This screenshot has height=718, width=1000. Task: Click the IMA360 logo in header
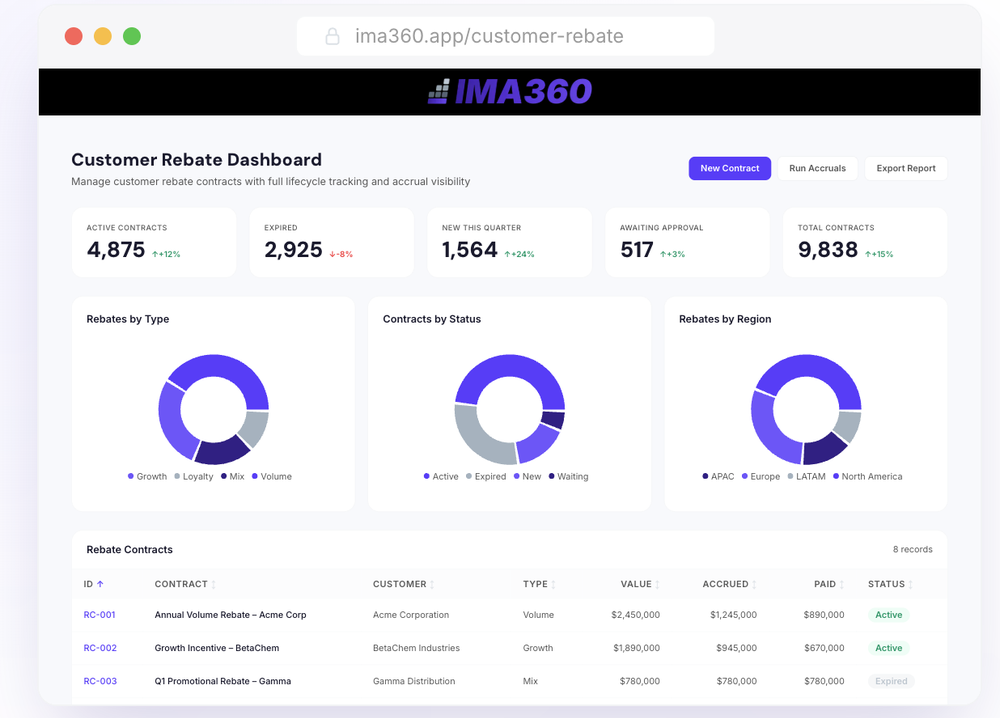point(510,91)
